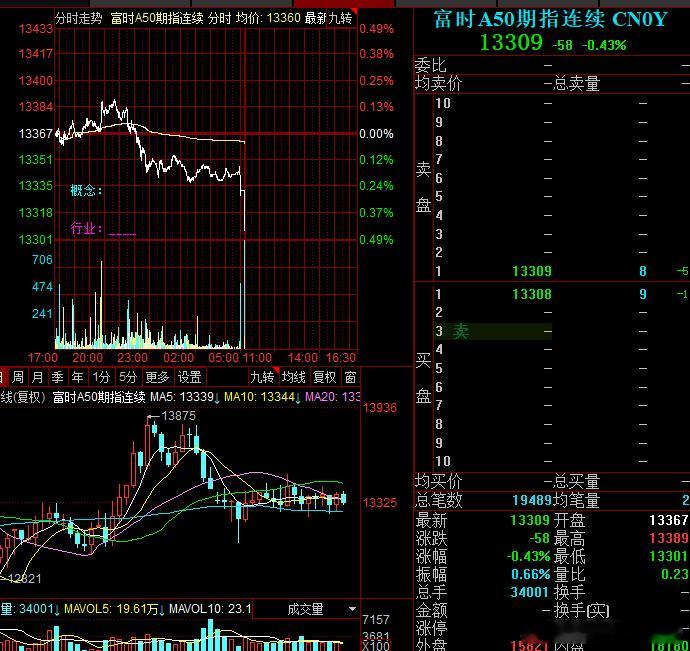Toggle 九转 indicator in K-line toolbar

(x=263, y=377)
